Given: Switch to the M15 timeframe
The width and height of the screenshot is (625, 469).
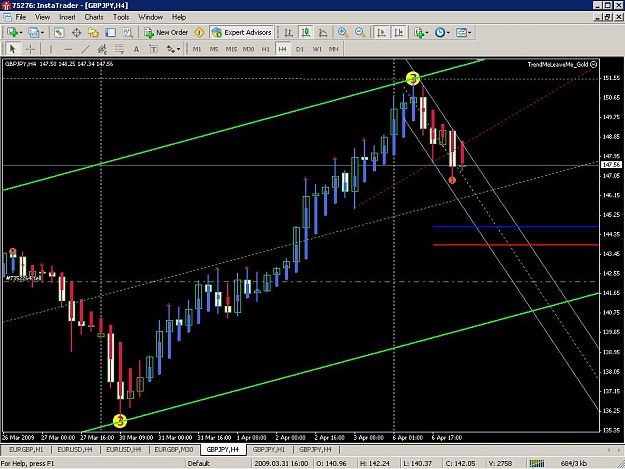Looking at the screenshot, I should click(231, 49).
